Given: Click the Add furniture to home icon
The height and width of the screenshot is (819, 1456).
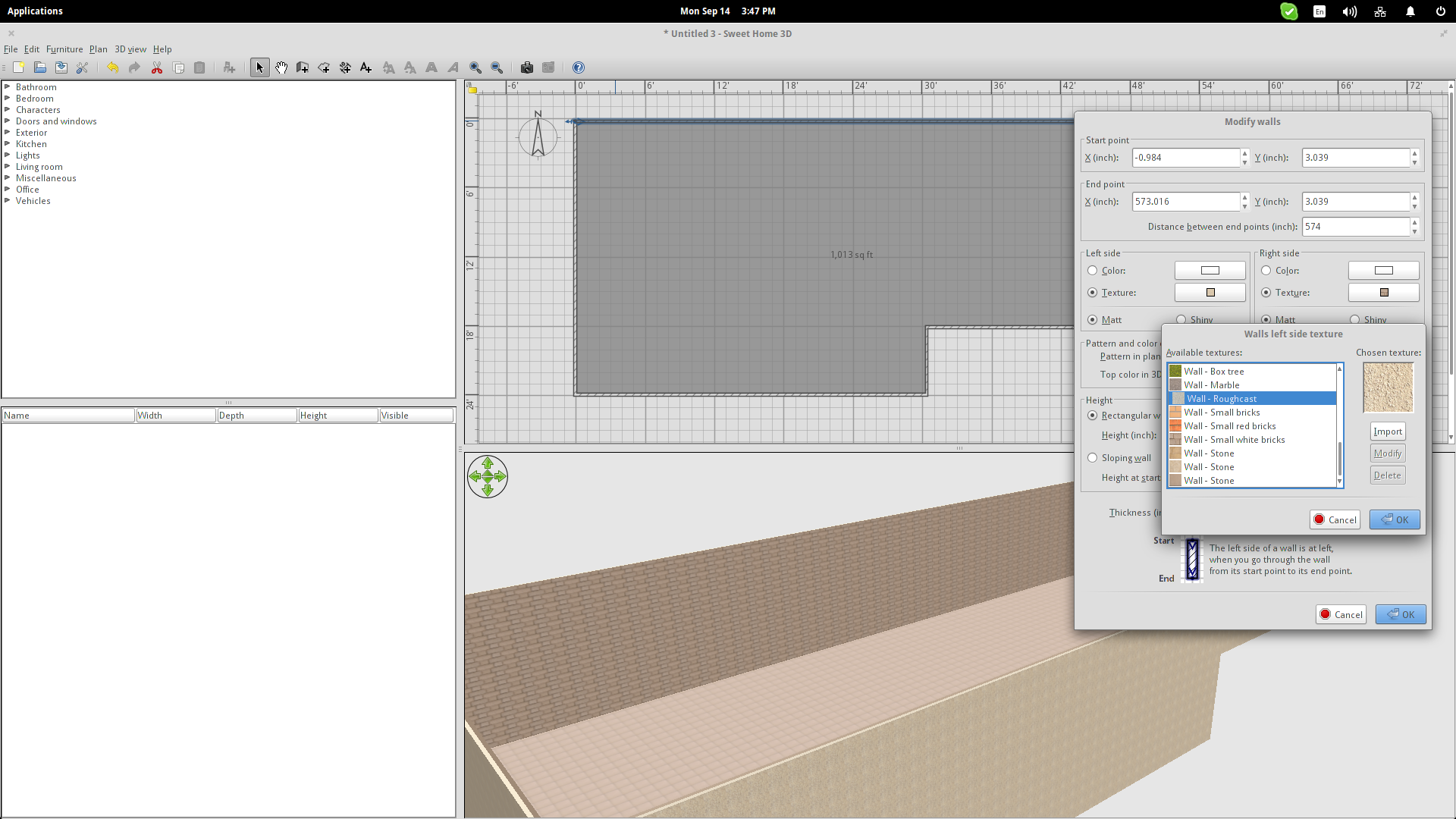Looking at the screenshot, I should point(229,67).
